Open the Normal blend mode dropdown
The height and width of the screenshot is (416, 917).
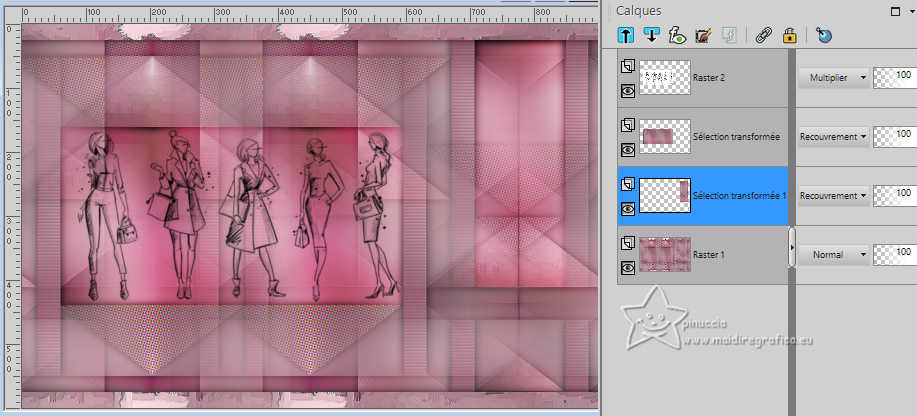[x=833, y=255]
